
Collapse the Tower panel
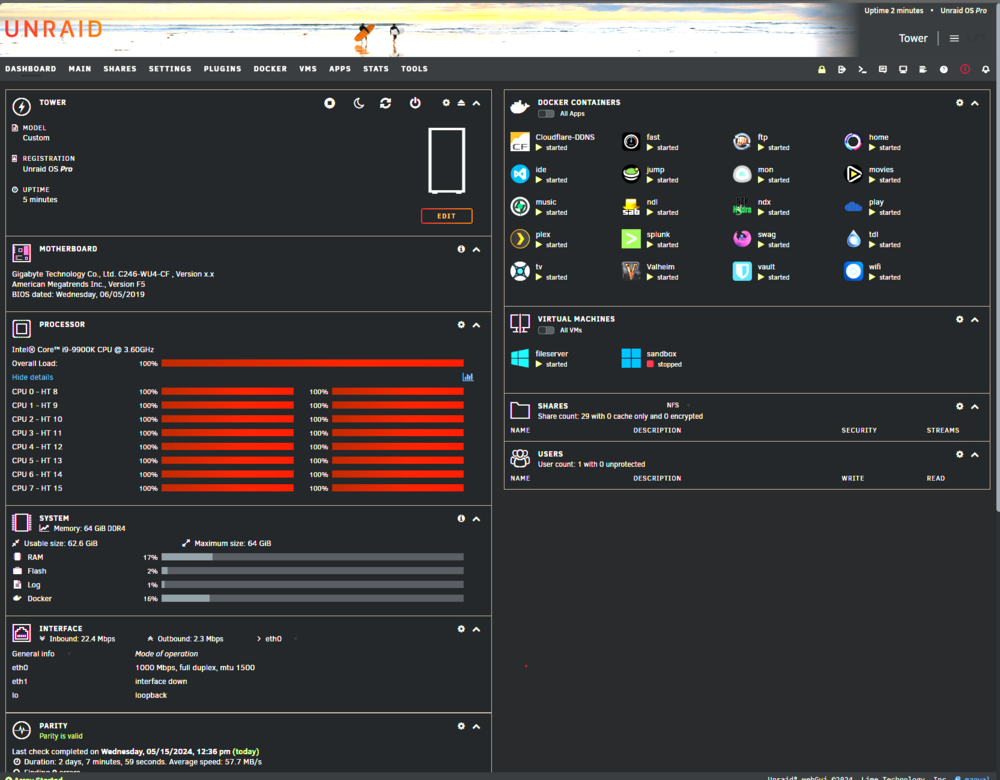(x=476, y=103)
